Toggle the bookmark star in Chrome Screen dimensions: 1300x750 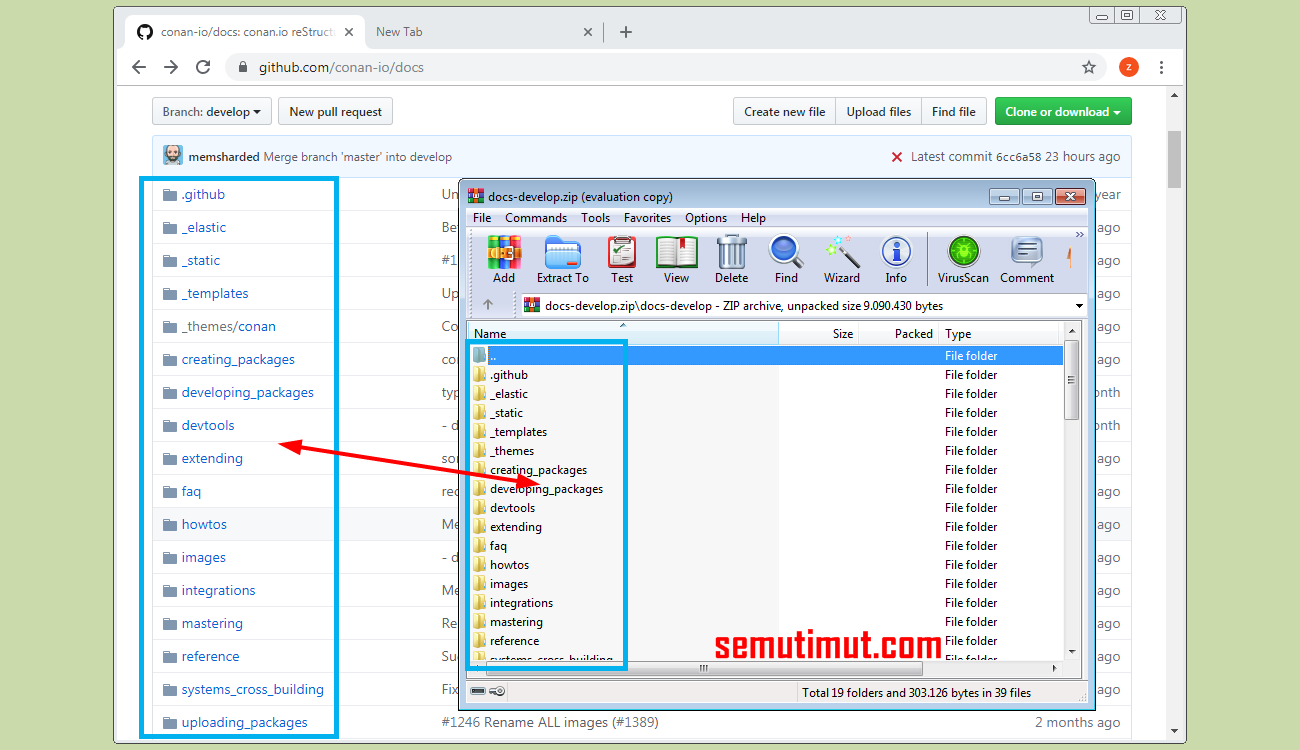click(1088, 67)
